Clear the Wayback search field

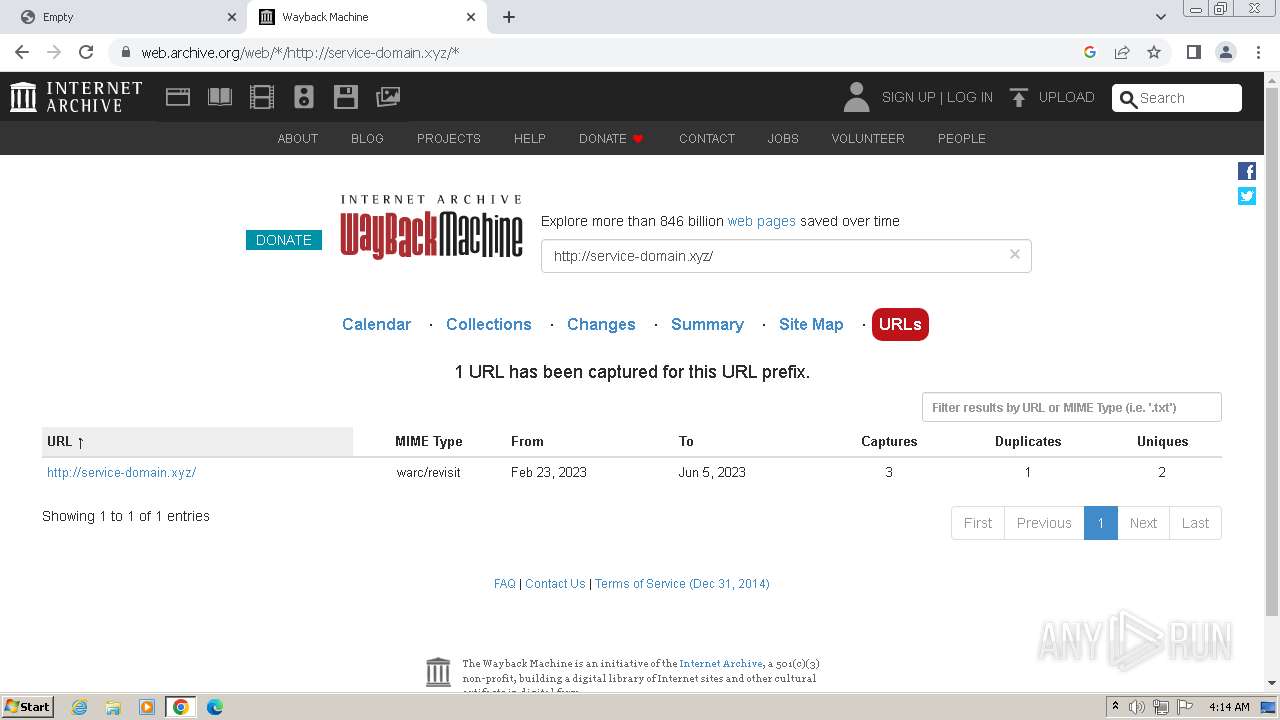(x=1014, y=254)
